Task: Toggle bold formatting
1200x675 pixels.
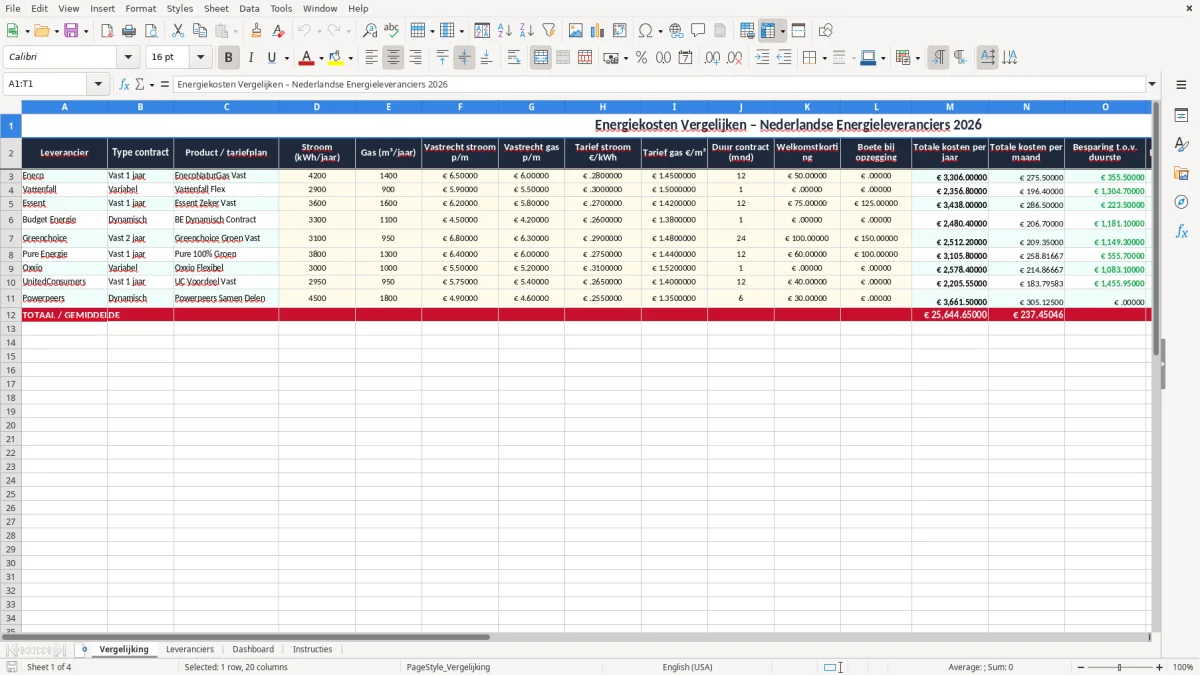Action: tap(228, 58)
